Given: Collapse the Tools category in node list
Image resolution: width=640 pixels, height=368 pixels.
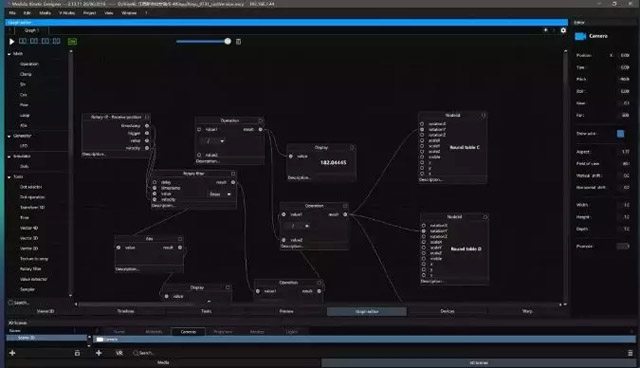Looking at the screenshot, I should click(9, 177).
